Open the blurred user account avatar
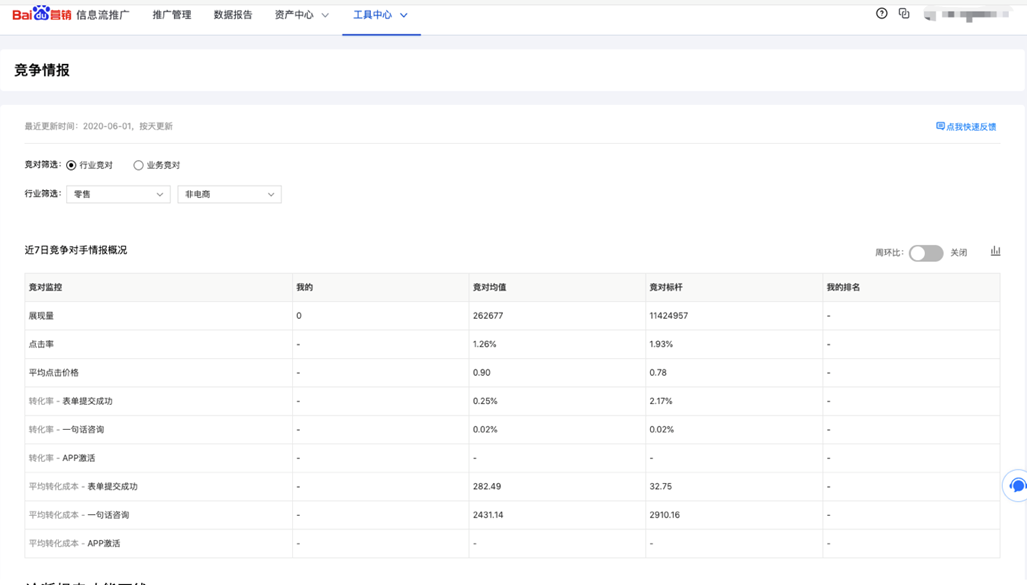The image size is (1027, 585). coord(930,15)
